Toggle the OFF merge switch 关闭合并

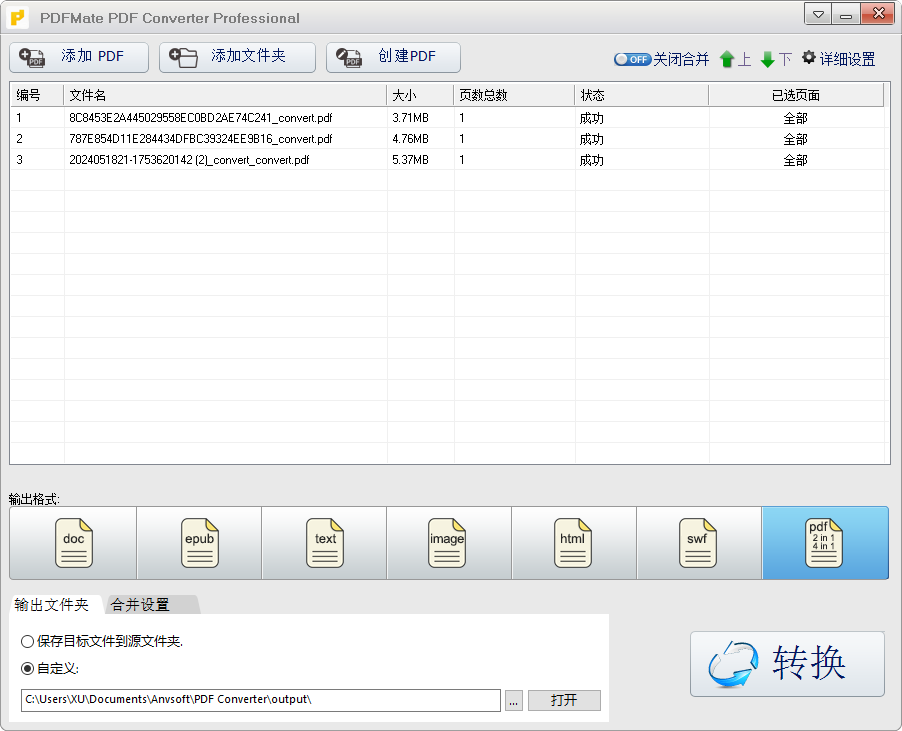tap(632, 59)
